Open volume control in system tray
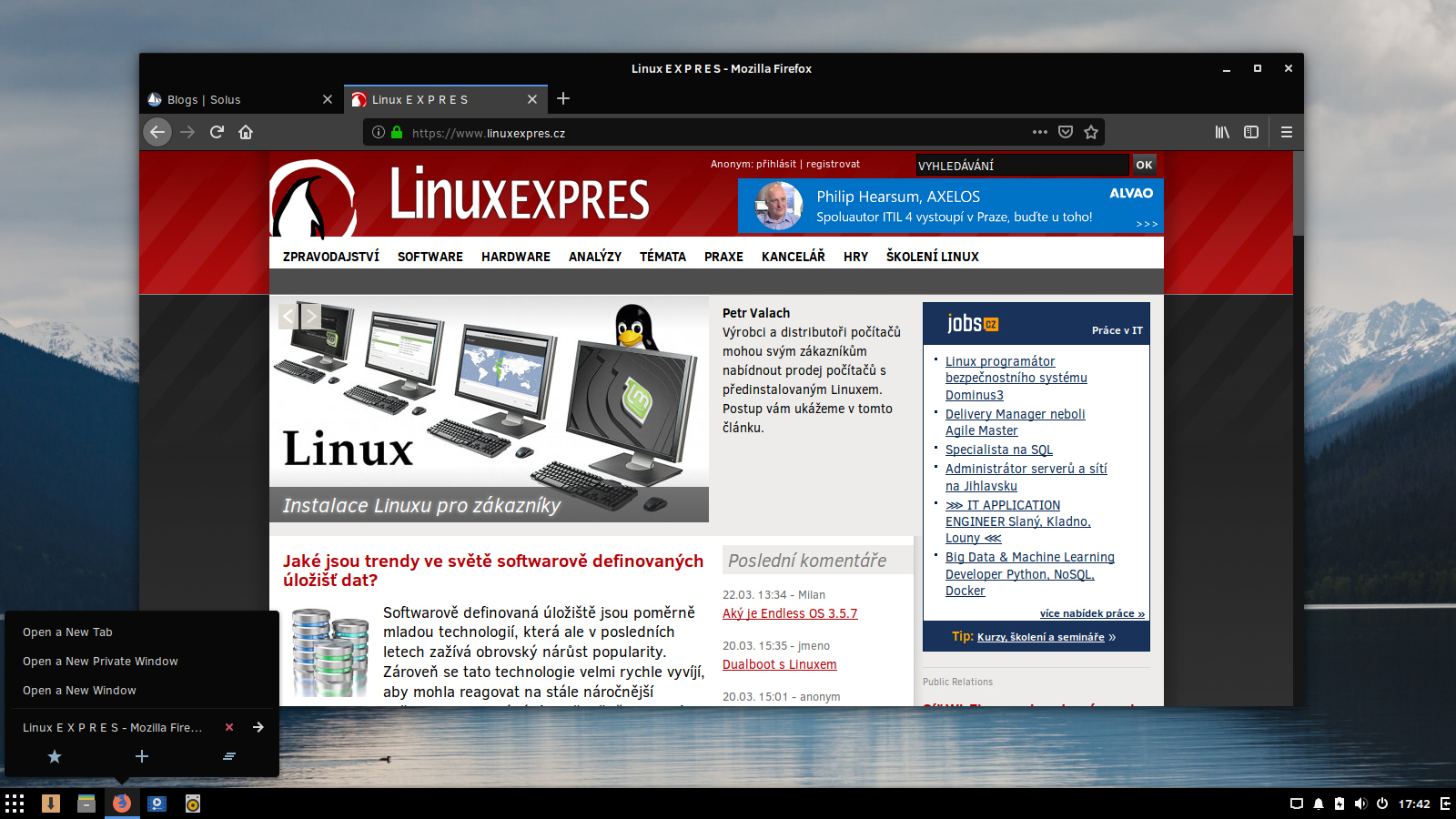The width and height of the screenshot is (1456, 819). coord(1360,804)
